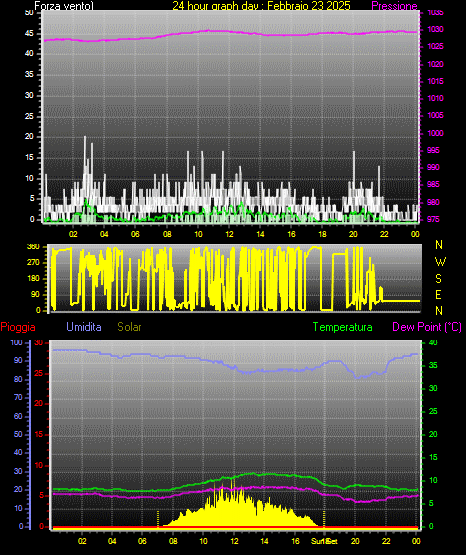
Task: Click the S compass label on direction graph
Action: pos(438,279)
